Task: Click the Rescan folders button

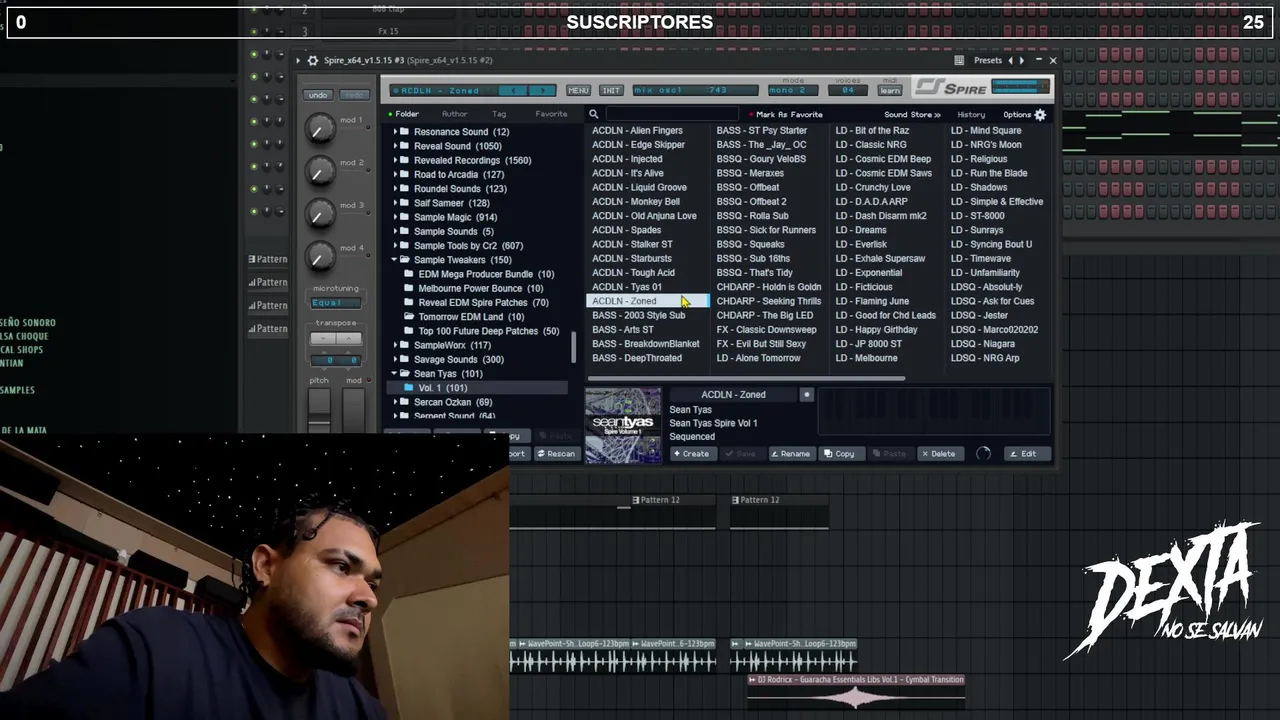Action: click(556, 454)
